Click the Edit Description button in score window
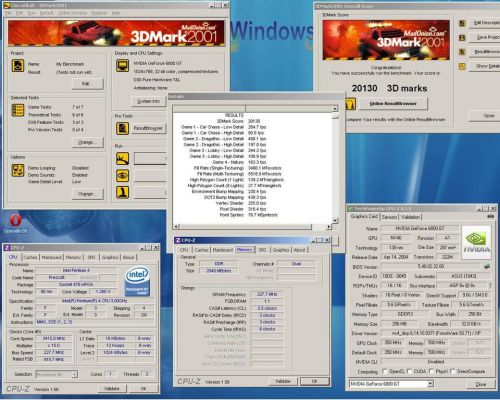Screen dimensions: 500x400 coord(485,23)
